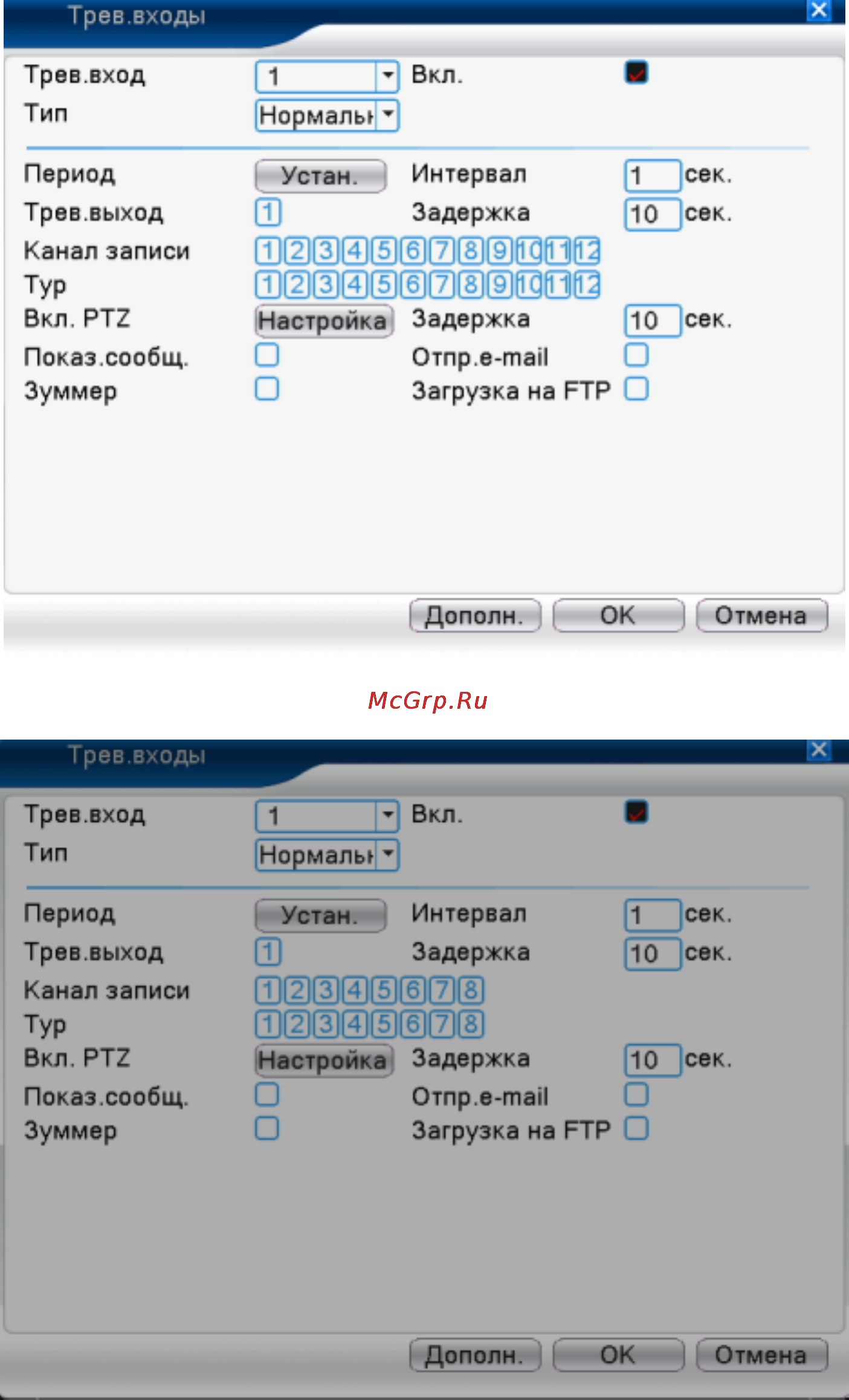Screen dimensions: 849x1400
Task: Open the Тип Нормальн dropdown in the top dialog
Action: point(327,115)
